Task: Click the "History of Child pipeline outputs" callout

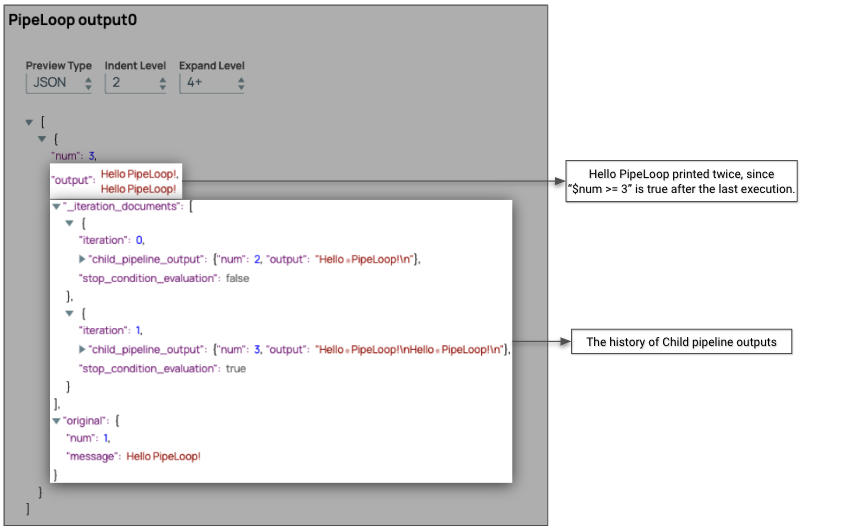Action: [x=681, y=342]
